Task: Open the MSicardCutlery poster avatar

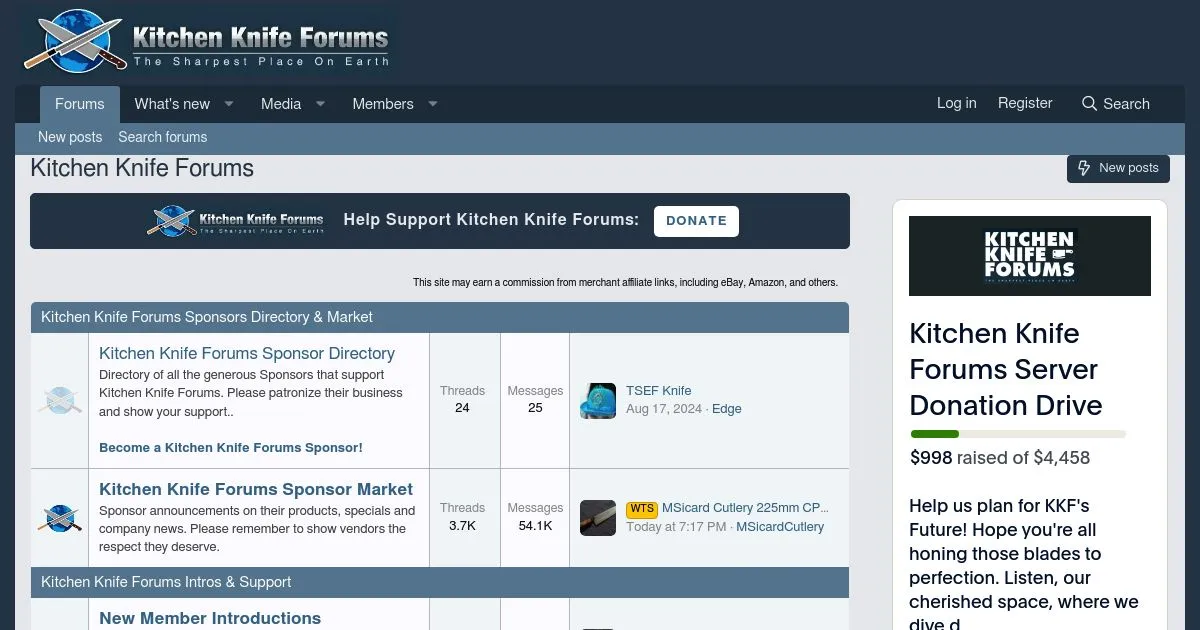Action: [598, 518]
